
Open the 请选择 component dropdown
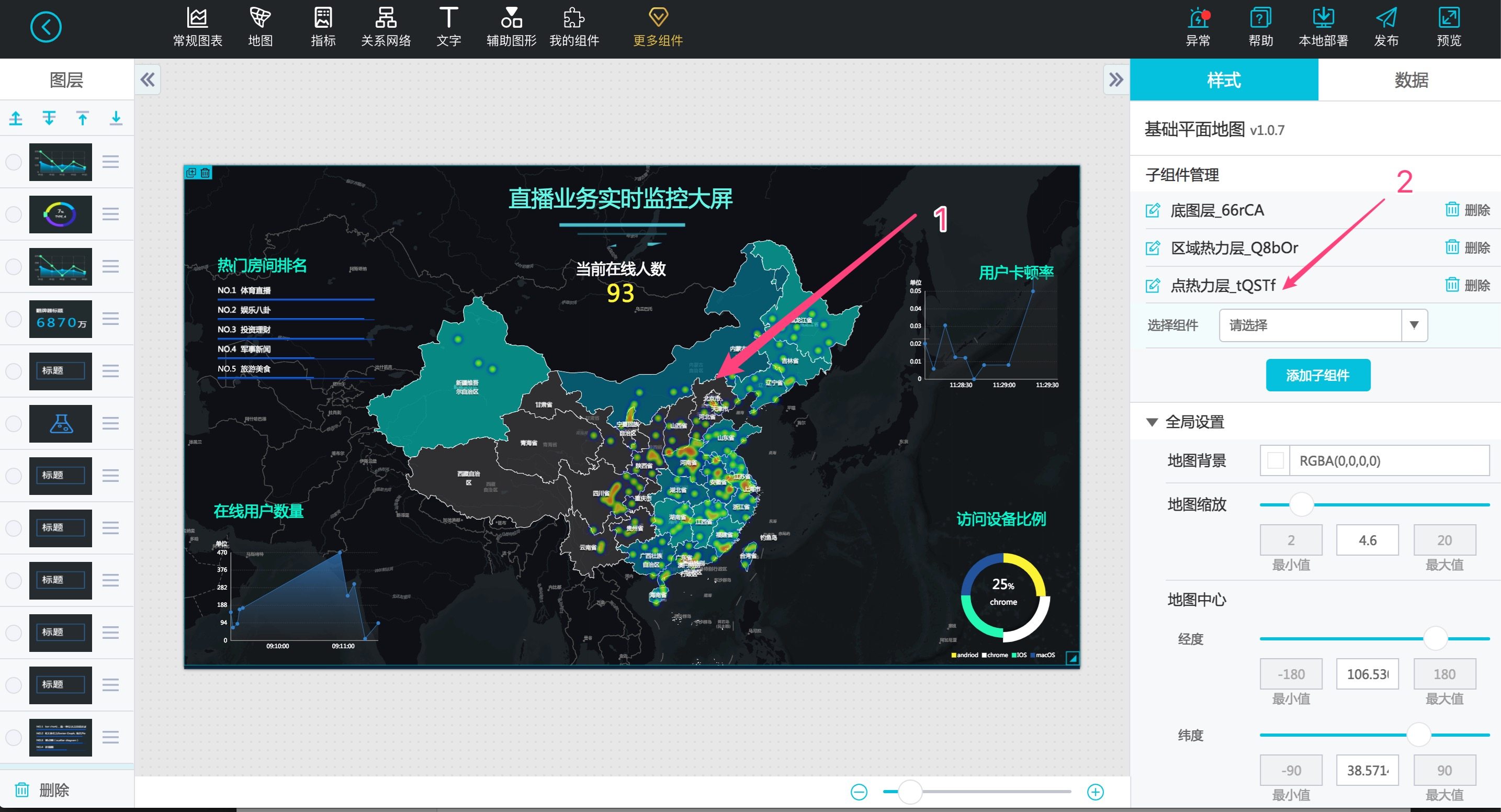tap(1311, 325)
